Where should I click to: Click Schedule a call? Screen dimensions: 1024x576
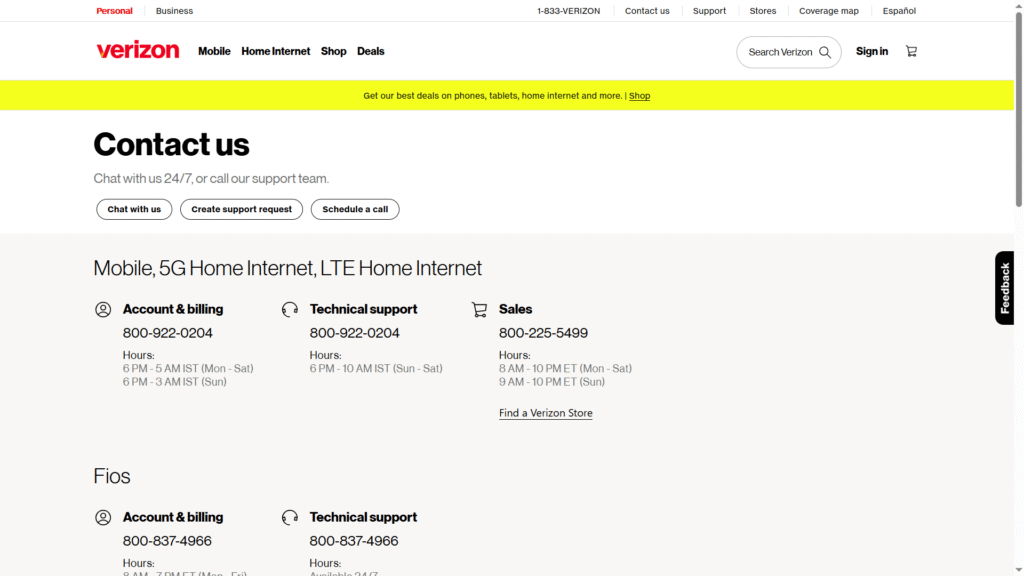pyautogui.click(x=355, y=209)
